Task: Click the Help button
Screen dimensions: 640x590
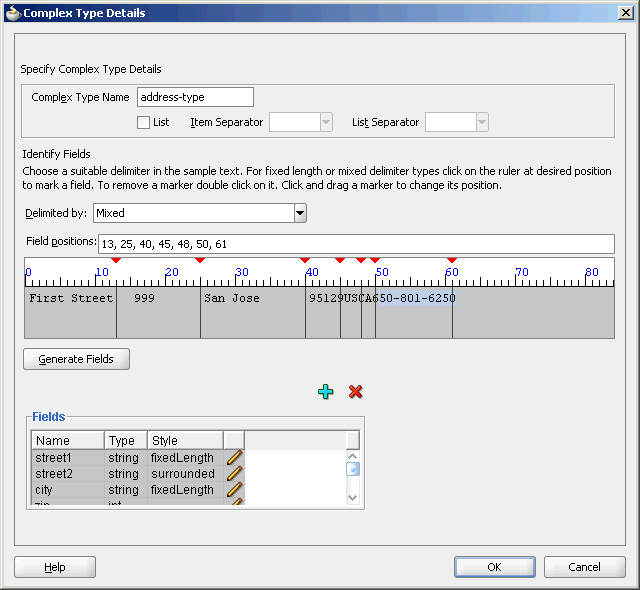Action: click(x=55, y=567)
